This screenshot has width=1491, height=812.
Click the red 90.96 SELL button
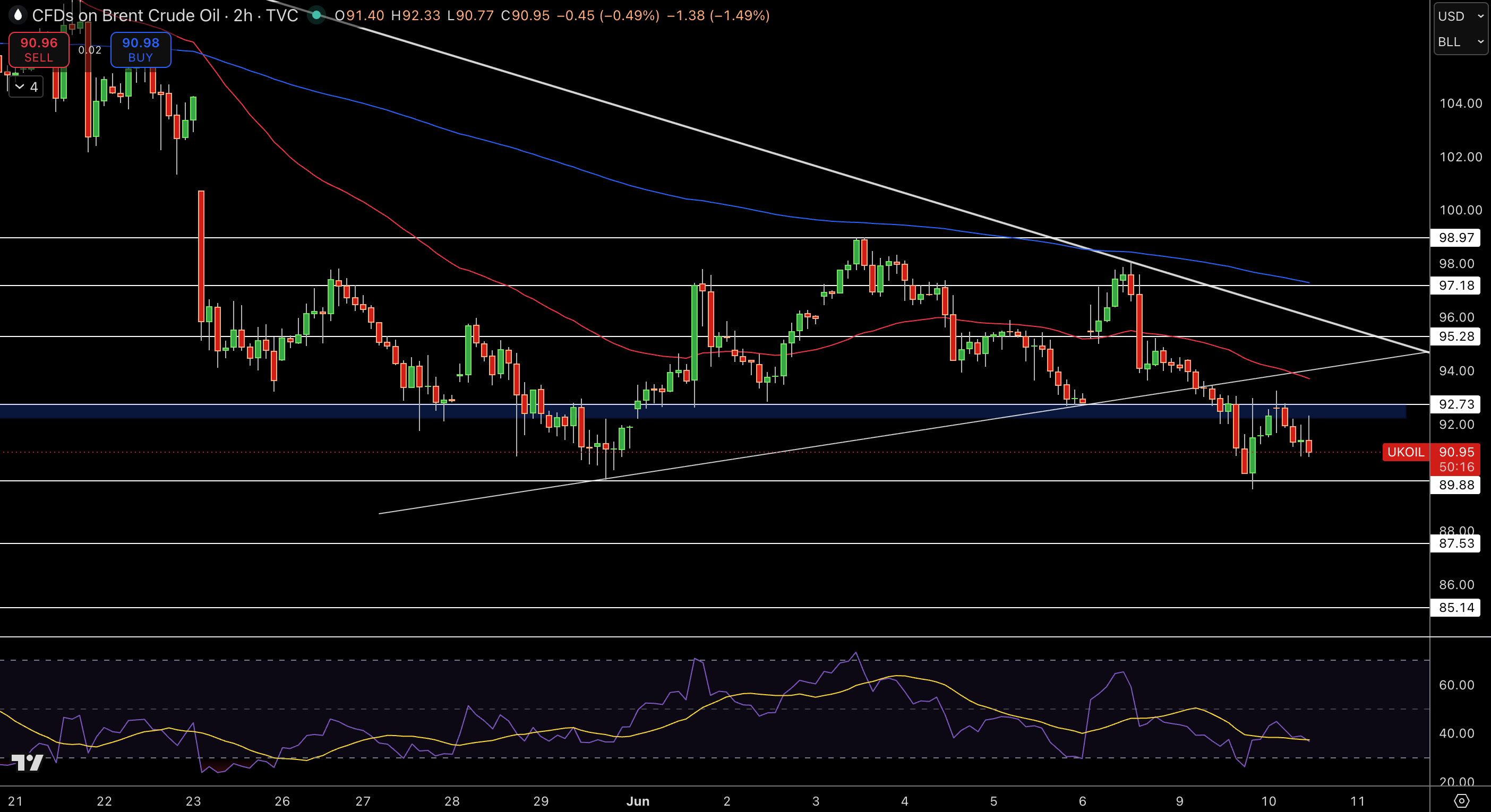coord(39,50)
